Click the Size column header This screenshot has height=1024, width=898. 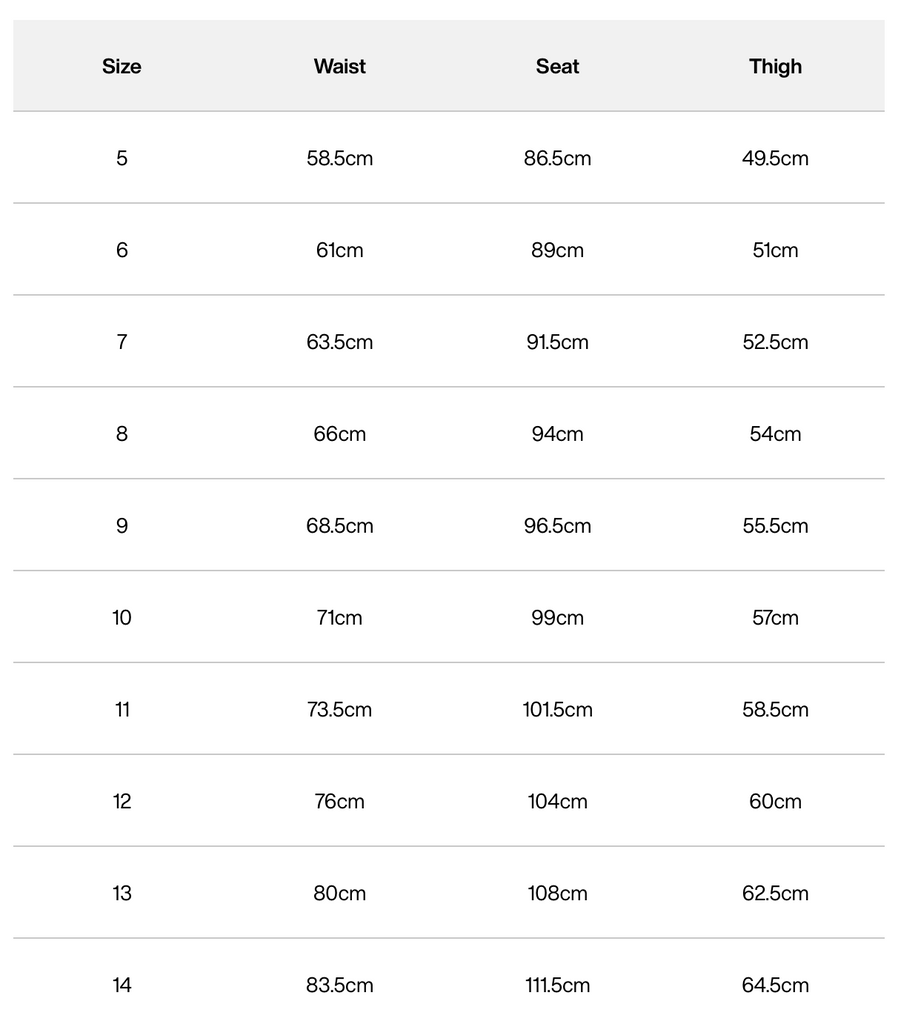[x=122, y=67]
